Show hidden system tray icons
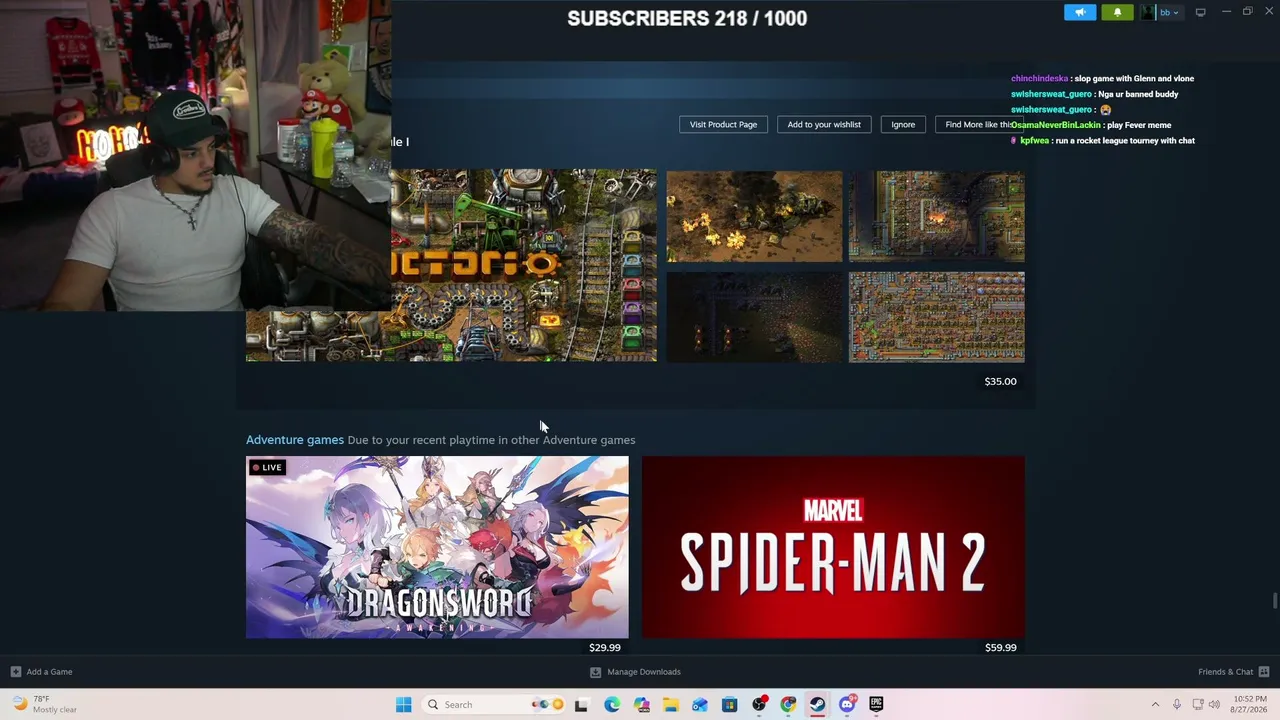The image size is (1280, 720). click(x=1155, y=705)
